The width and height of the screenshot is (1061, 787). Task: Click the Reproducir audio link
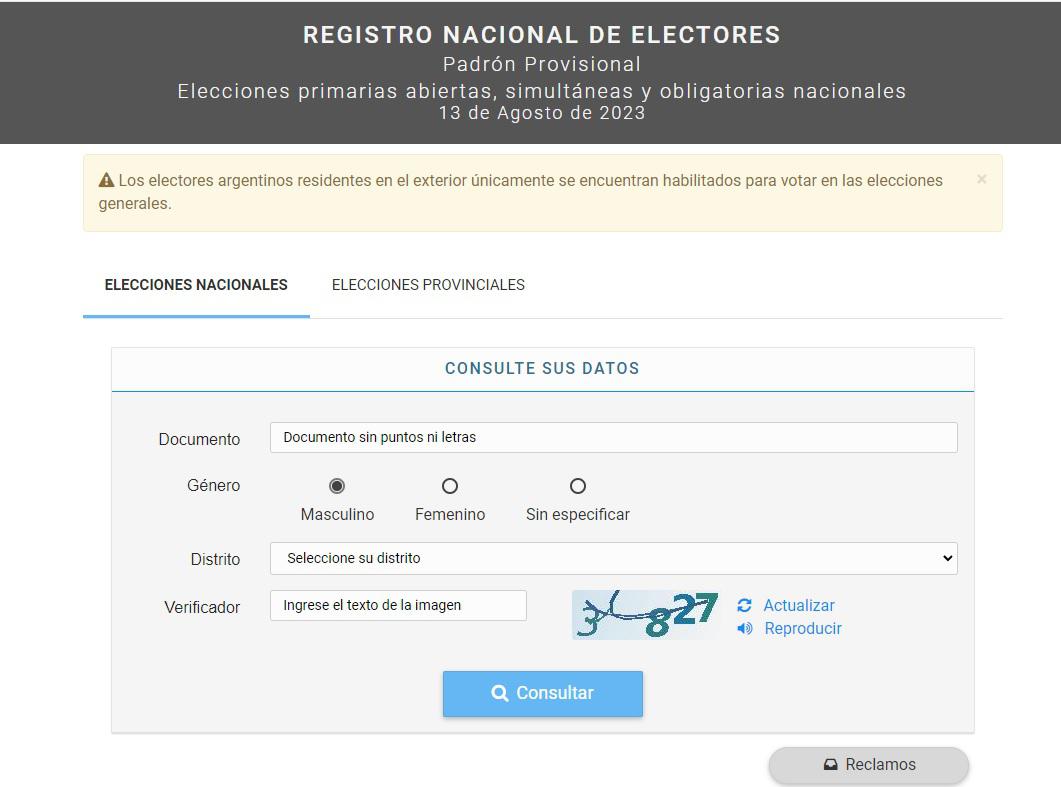[x=802, y=629]
